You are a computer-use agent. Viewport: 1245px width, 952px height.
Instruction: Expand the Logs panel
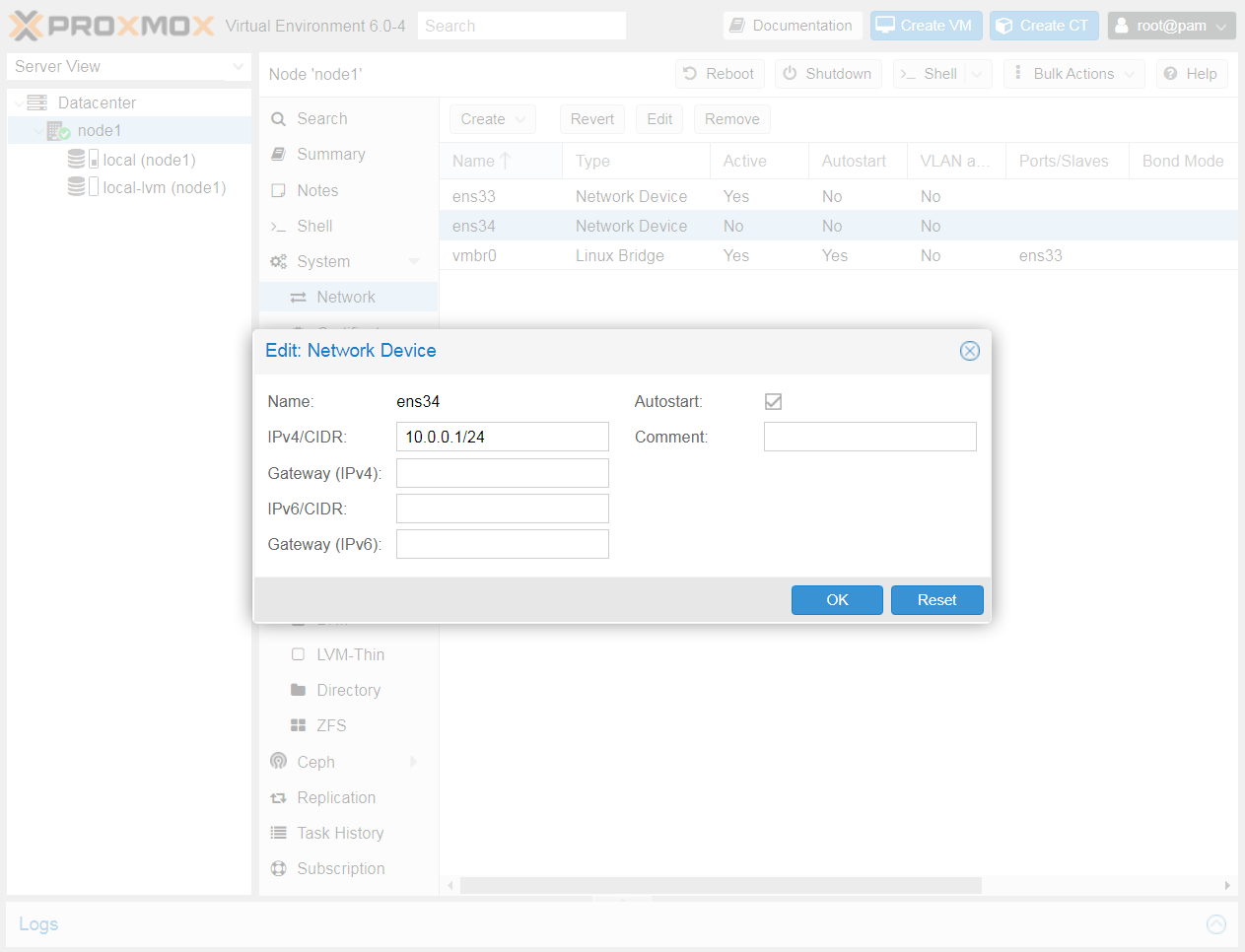click(x=1216, y=923)
